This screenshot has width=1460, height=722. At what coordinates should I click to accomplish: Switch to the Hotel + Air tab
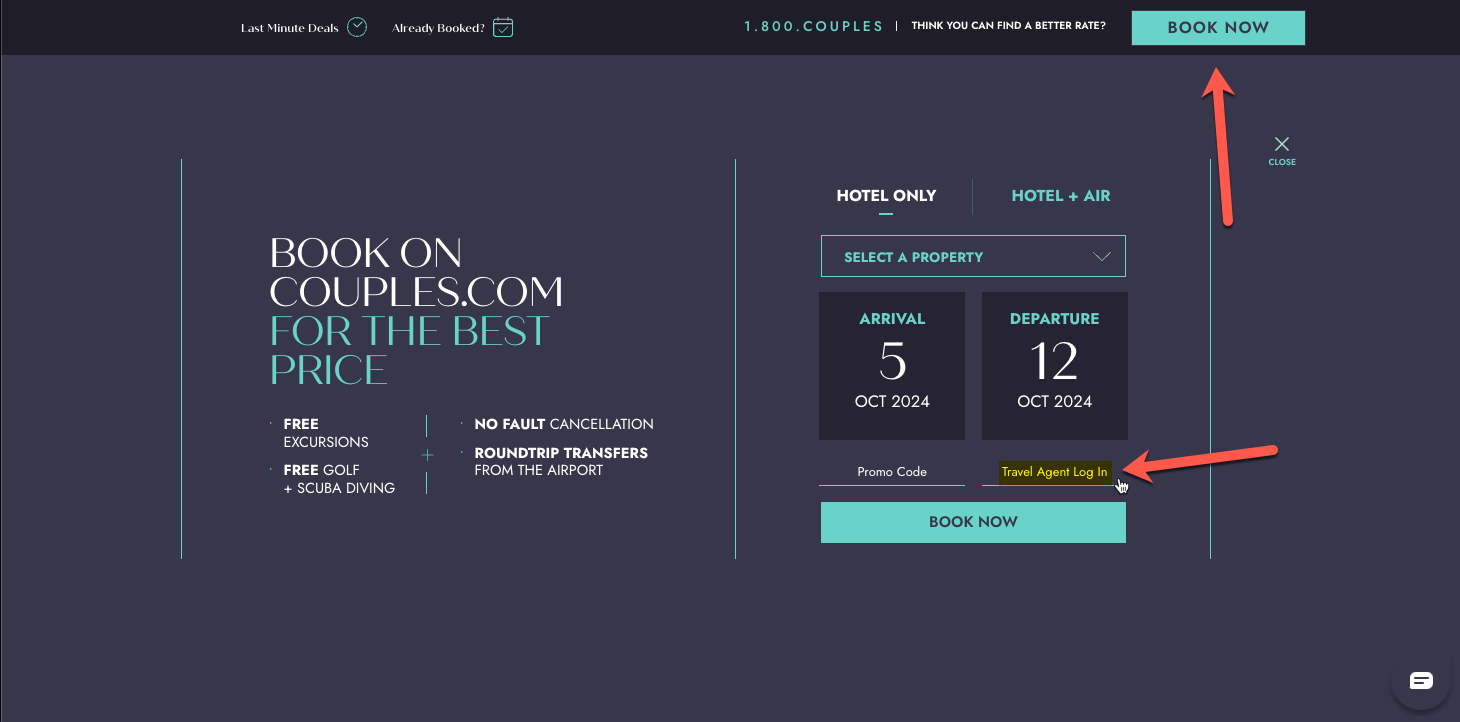1061,196
